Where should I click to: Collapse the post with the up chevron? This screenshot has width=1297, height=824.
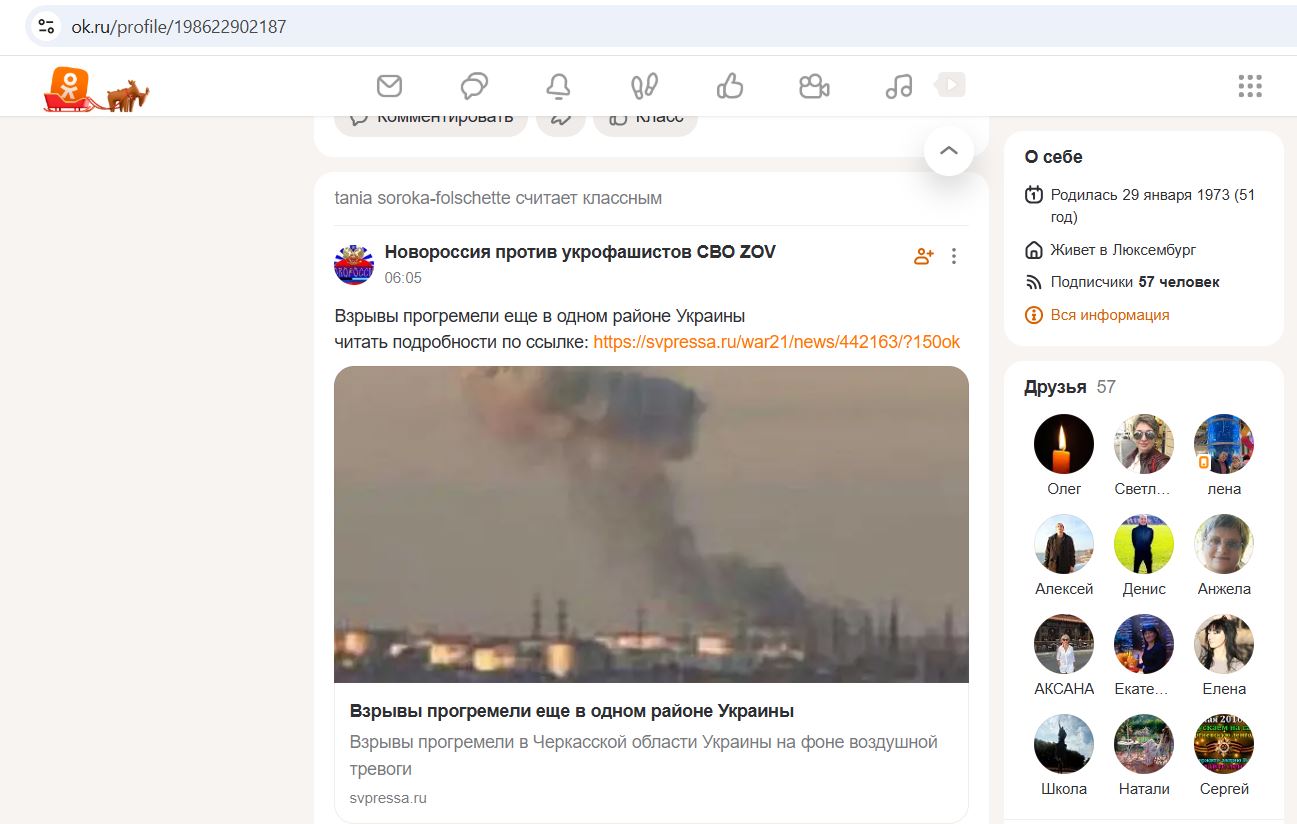(947, 151)
